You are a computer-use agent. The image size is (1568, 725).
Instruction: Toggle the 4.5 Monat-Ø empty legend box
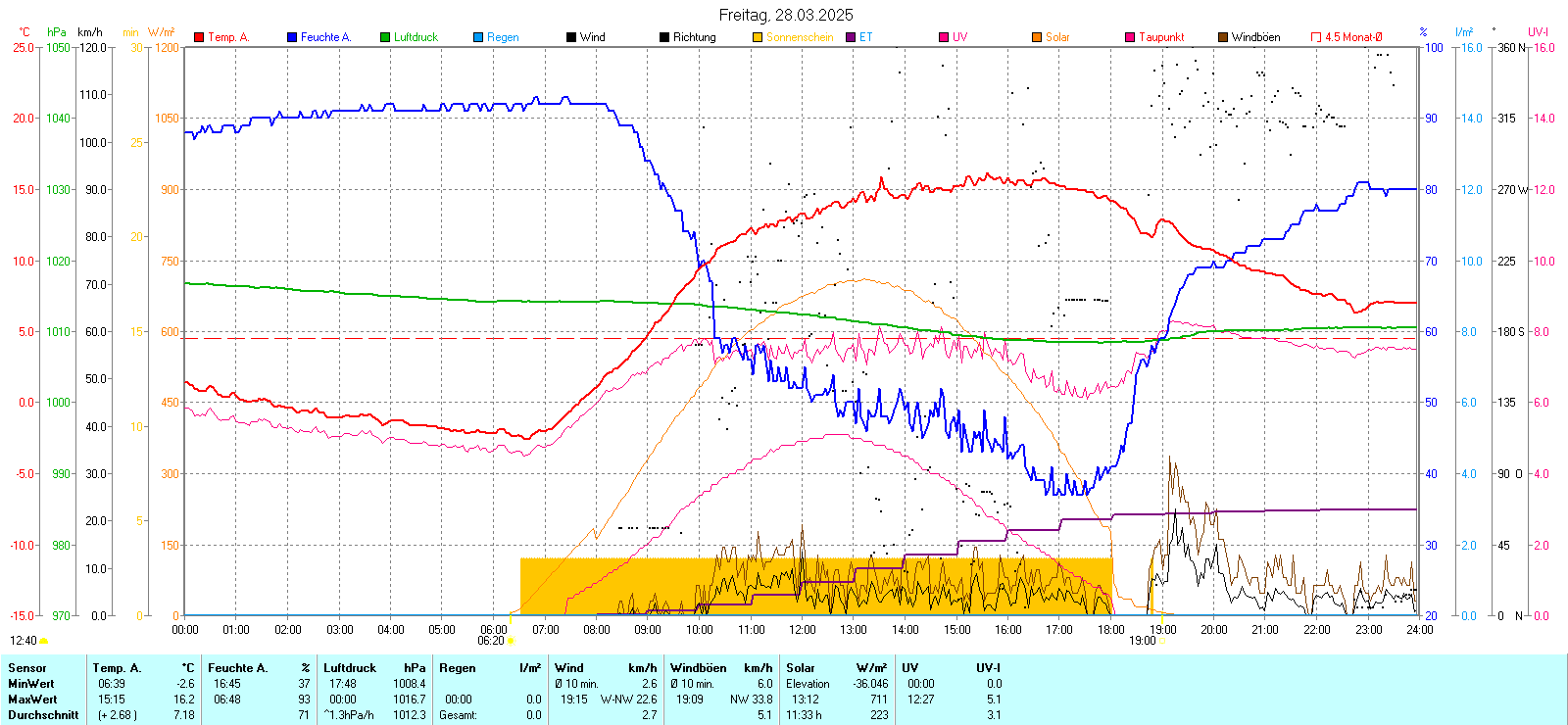pyautogui.click(x=1316, y=37)
